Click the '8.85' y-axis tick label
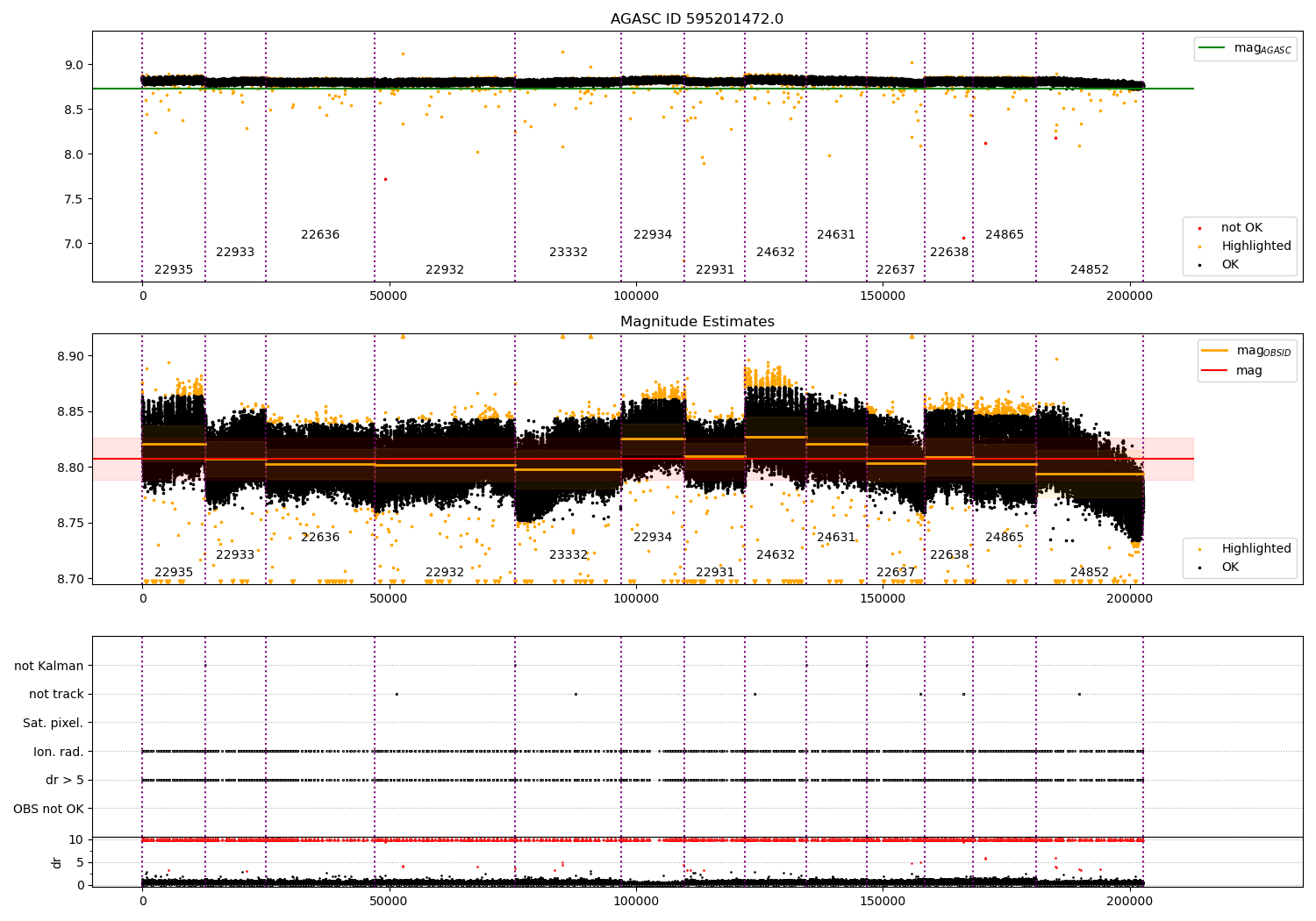 point(70,411)
